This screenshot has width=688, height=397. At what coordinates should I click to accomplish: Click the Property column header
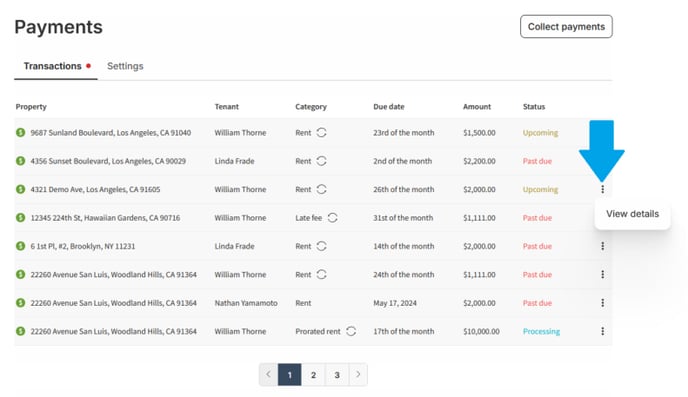pos(31,107)
